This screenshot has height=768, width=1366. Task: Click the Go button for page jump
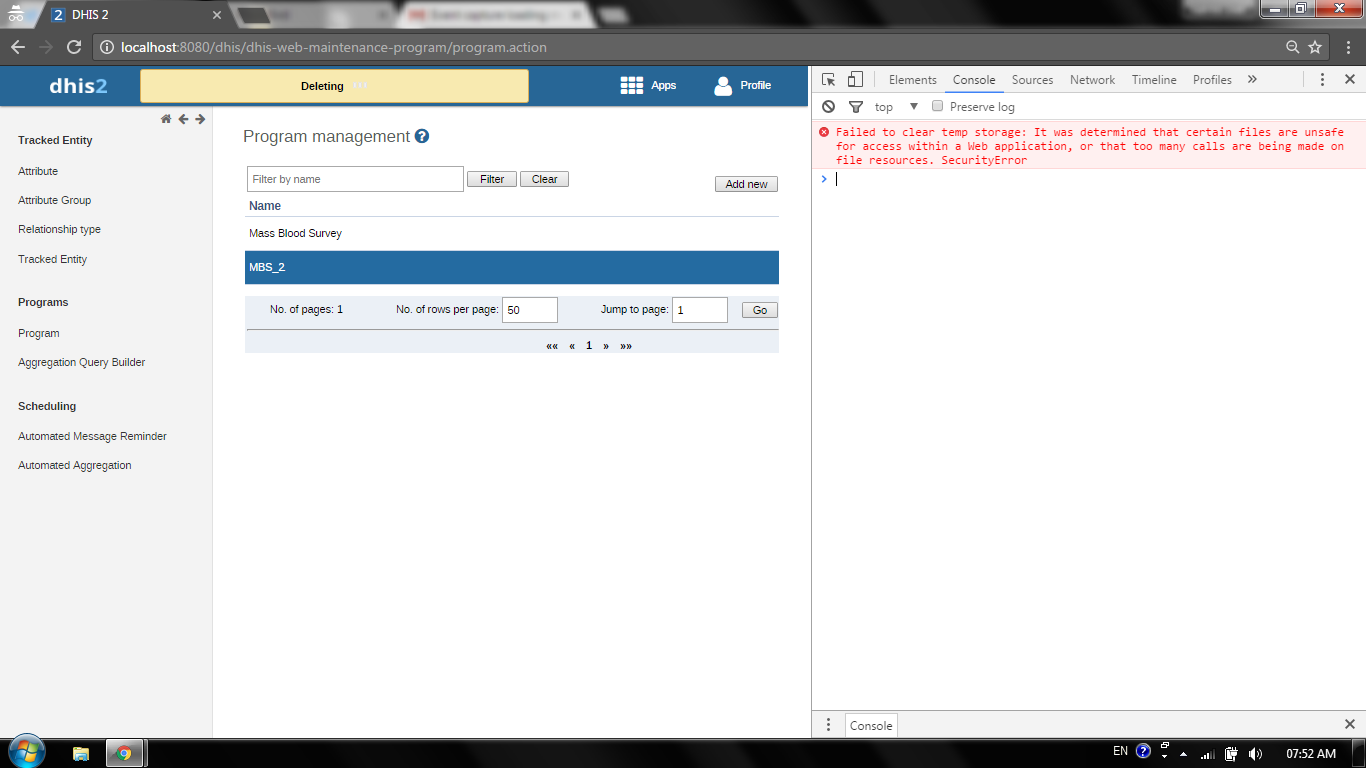pyautogui.click(x=760, y=310)
